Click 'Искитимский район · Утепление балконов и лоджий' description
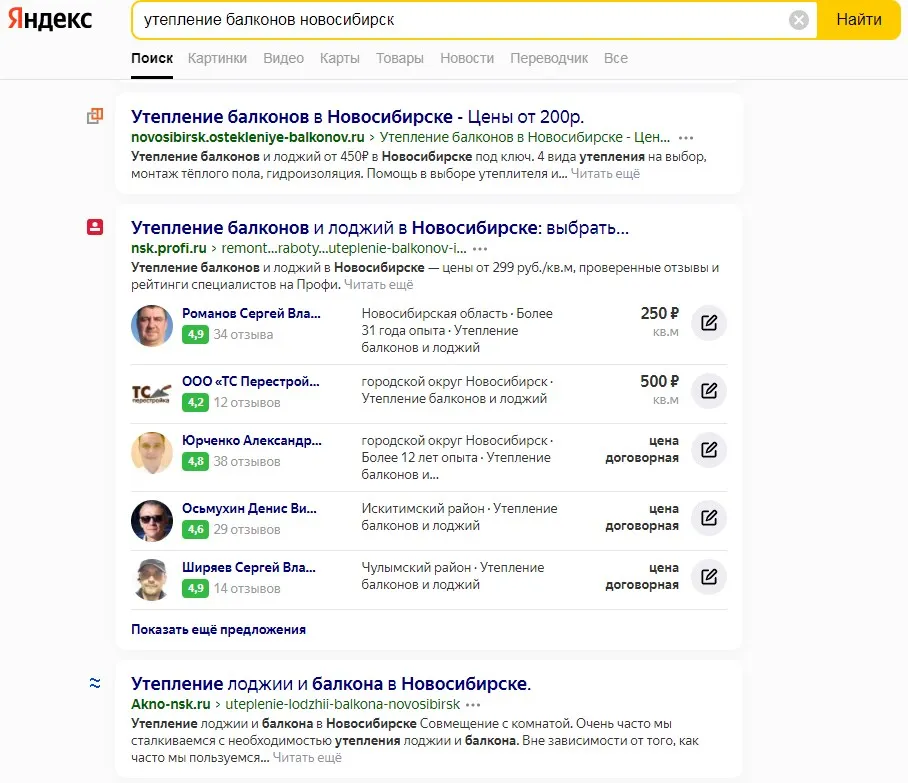The width and height of the screenshot is (908, 783). point(459,517)
